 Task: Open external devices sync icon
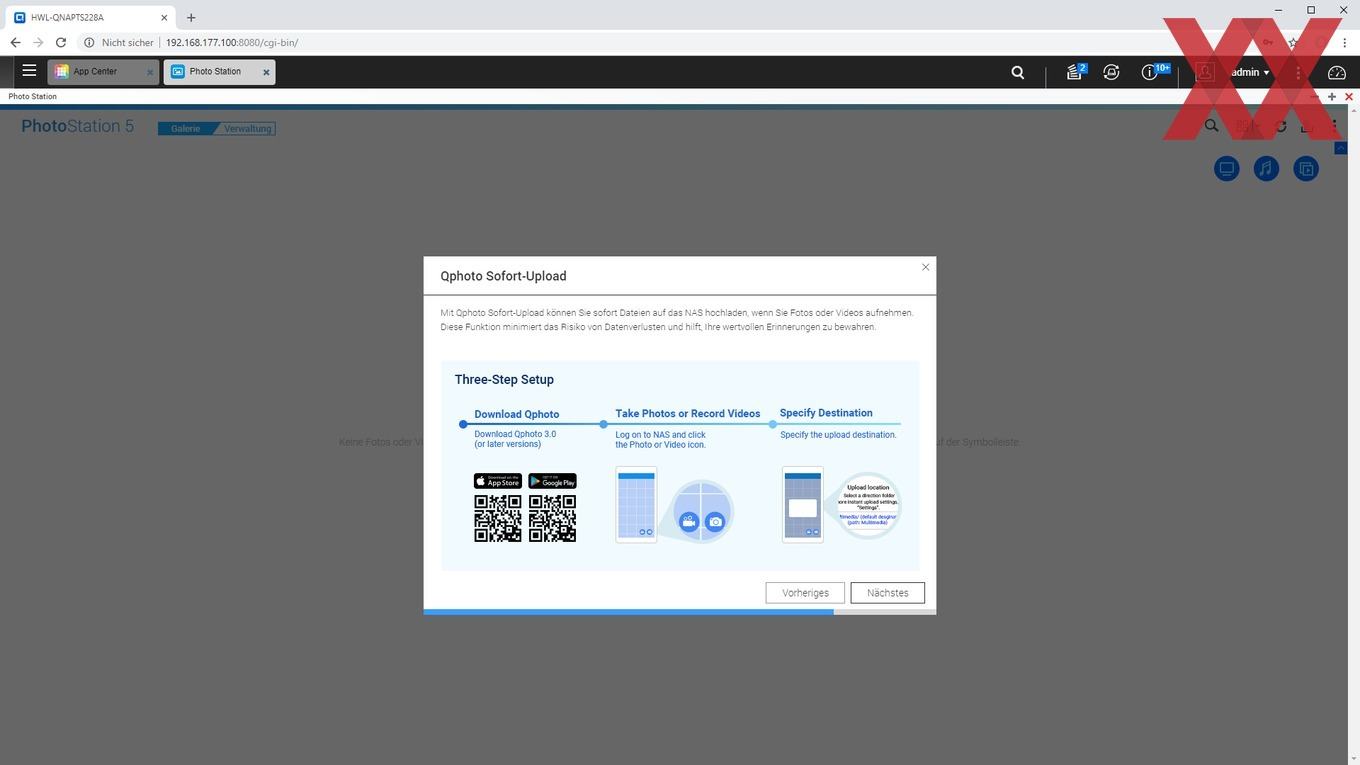[1111, 72]
